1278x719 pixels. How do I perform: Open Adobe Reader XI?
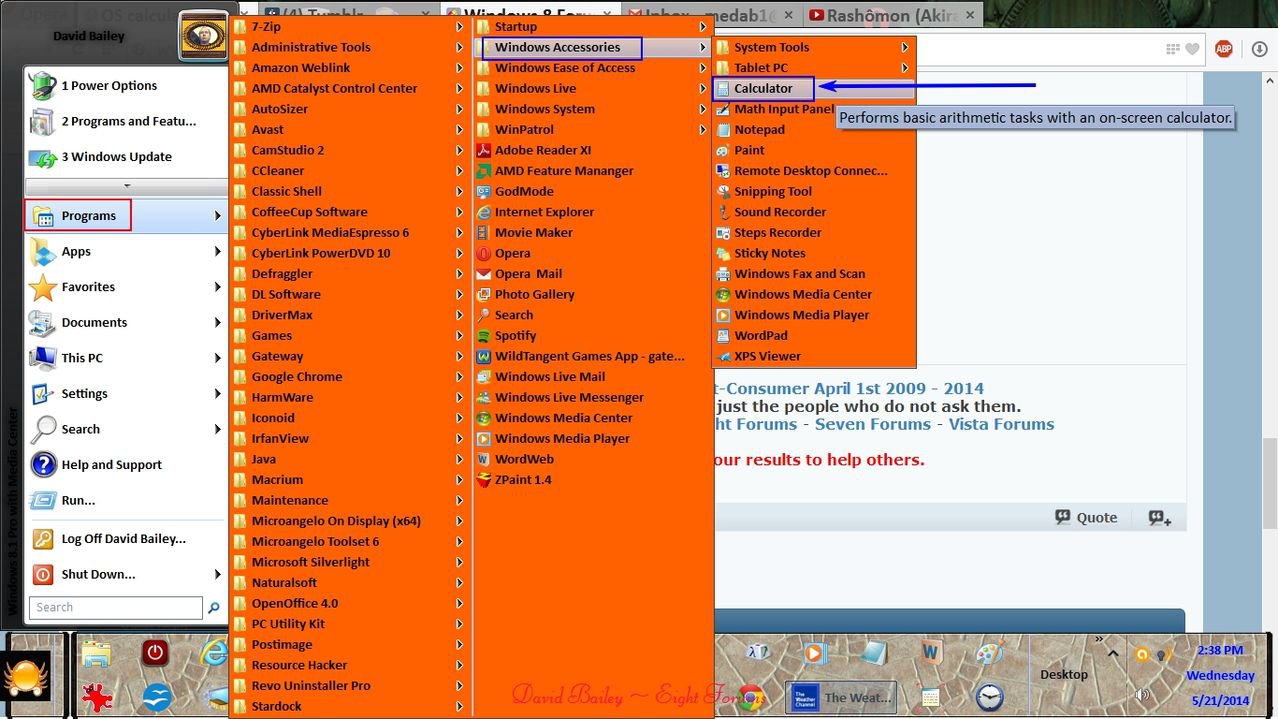coord(543,150)
